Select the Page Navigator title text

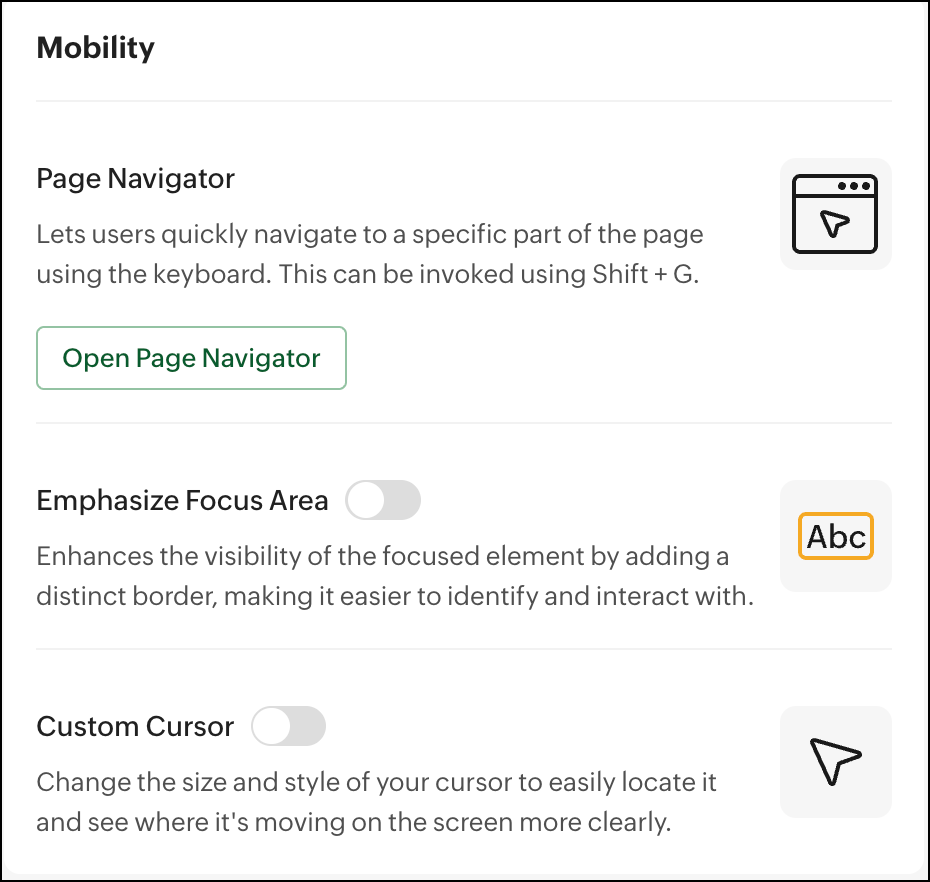click(136, 179)
